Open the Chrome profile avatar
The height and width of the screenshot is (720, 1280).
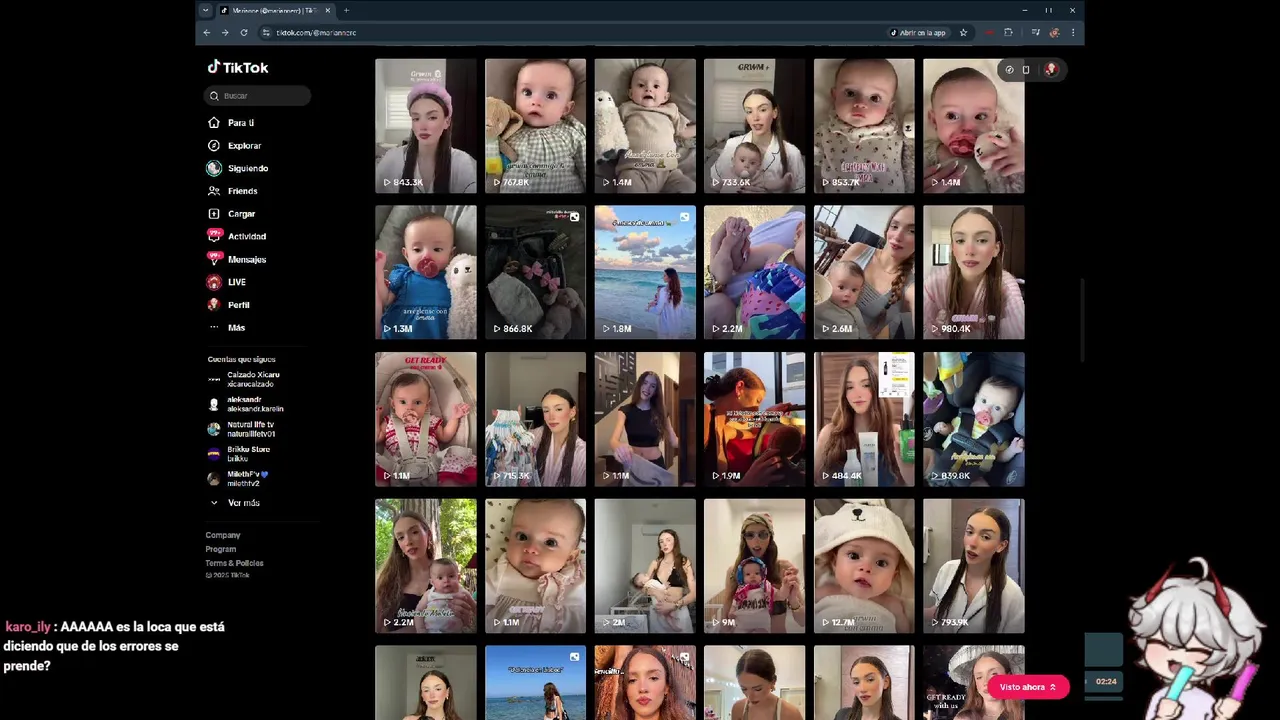[x=1054, y=33]
